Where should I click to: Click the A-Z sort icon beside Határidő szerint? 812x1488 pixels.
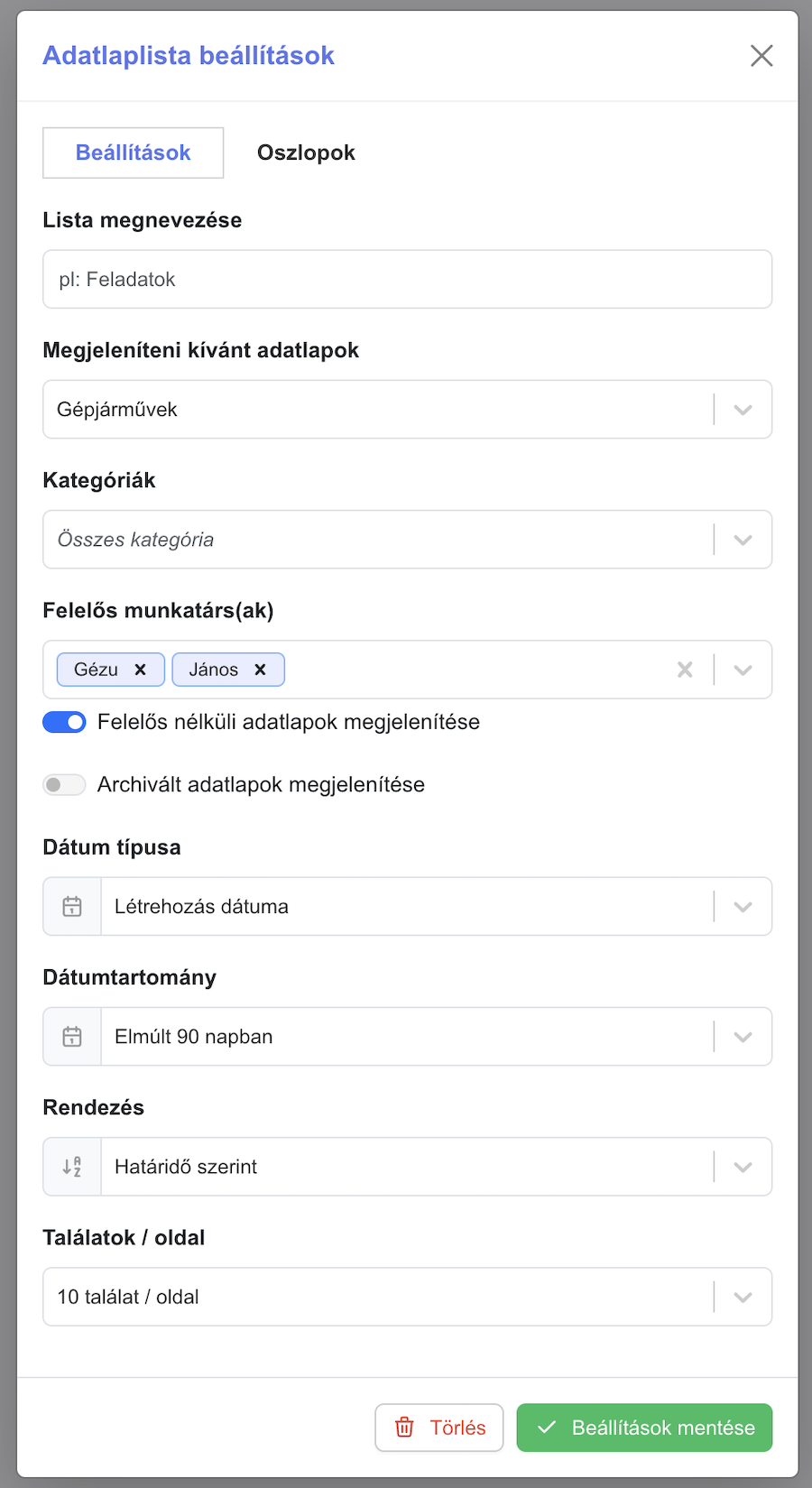(72, 1167)
